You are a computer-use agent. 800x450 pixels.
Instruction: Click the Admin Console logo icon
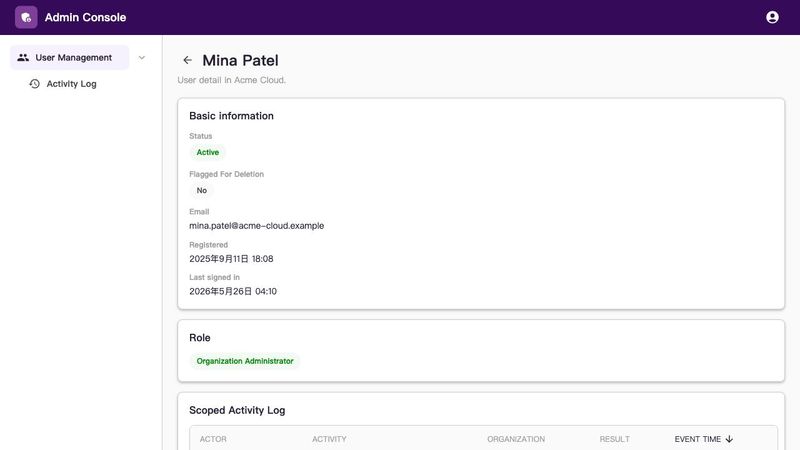[26, 17]
